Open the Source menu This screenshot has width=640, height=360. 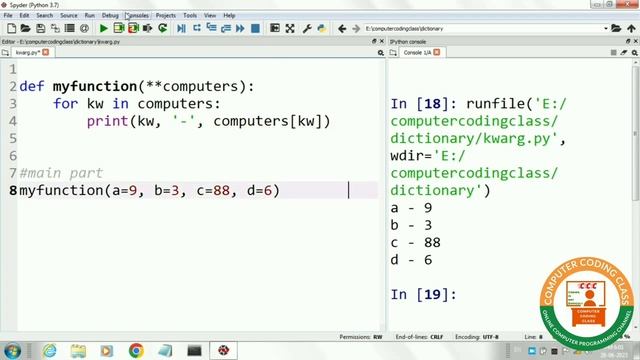tap(69, 16)
